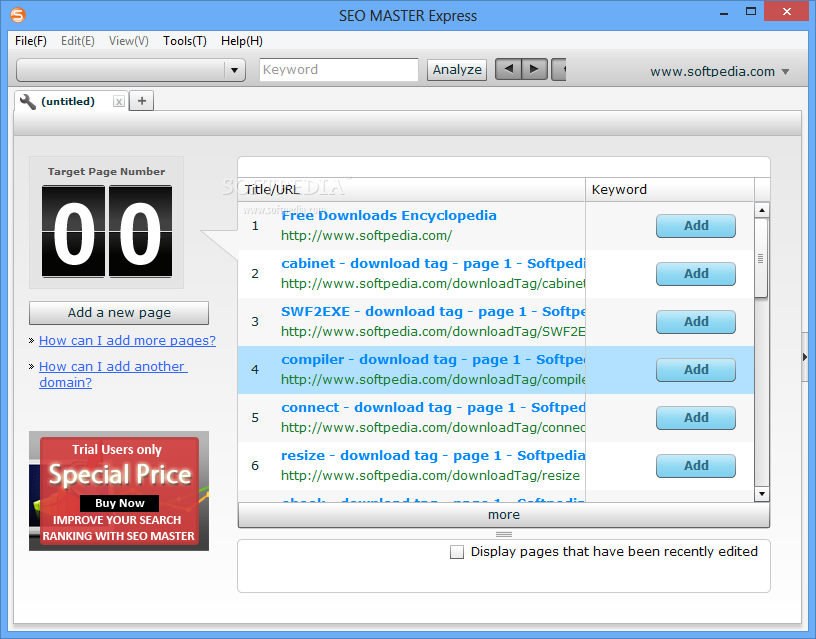Open the Edit(E) menu
This screenshot has width=816, height=639.
tap(78, 41)
